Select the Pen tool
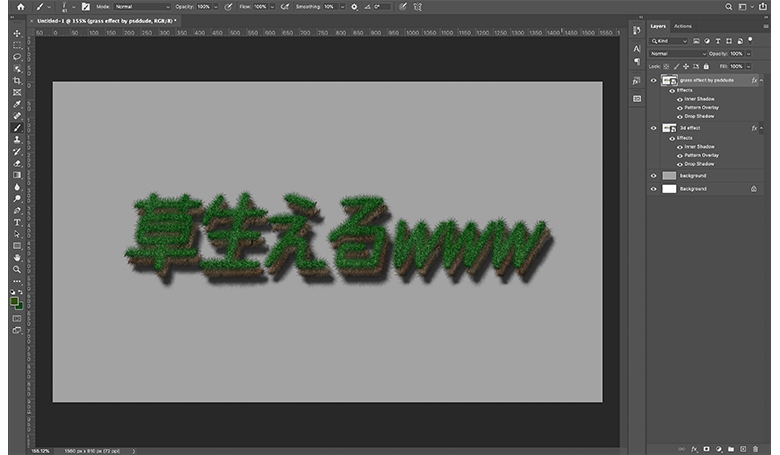The image size is (780, 455). (x=17, y=210)
